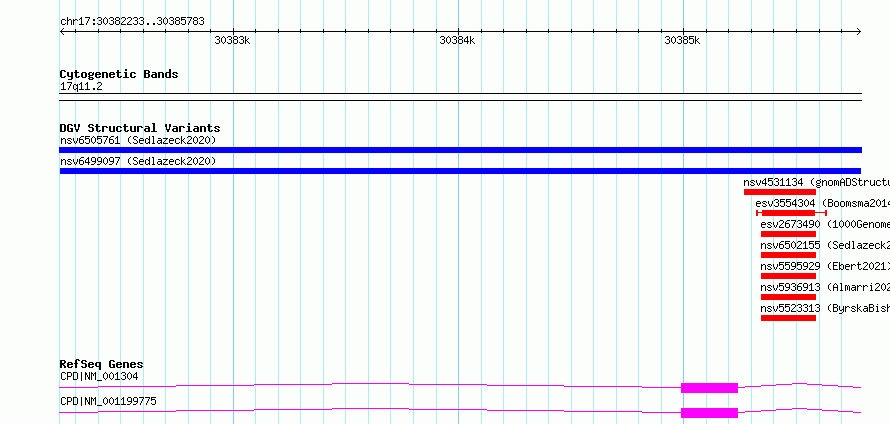Open the nsv5523313 ByrskaBishop variant label
The height and width of the screenshot is (424, 890).
tap(825, 308)
